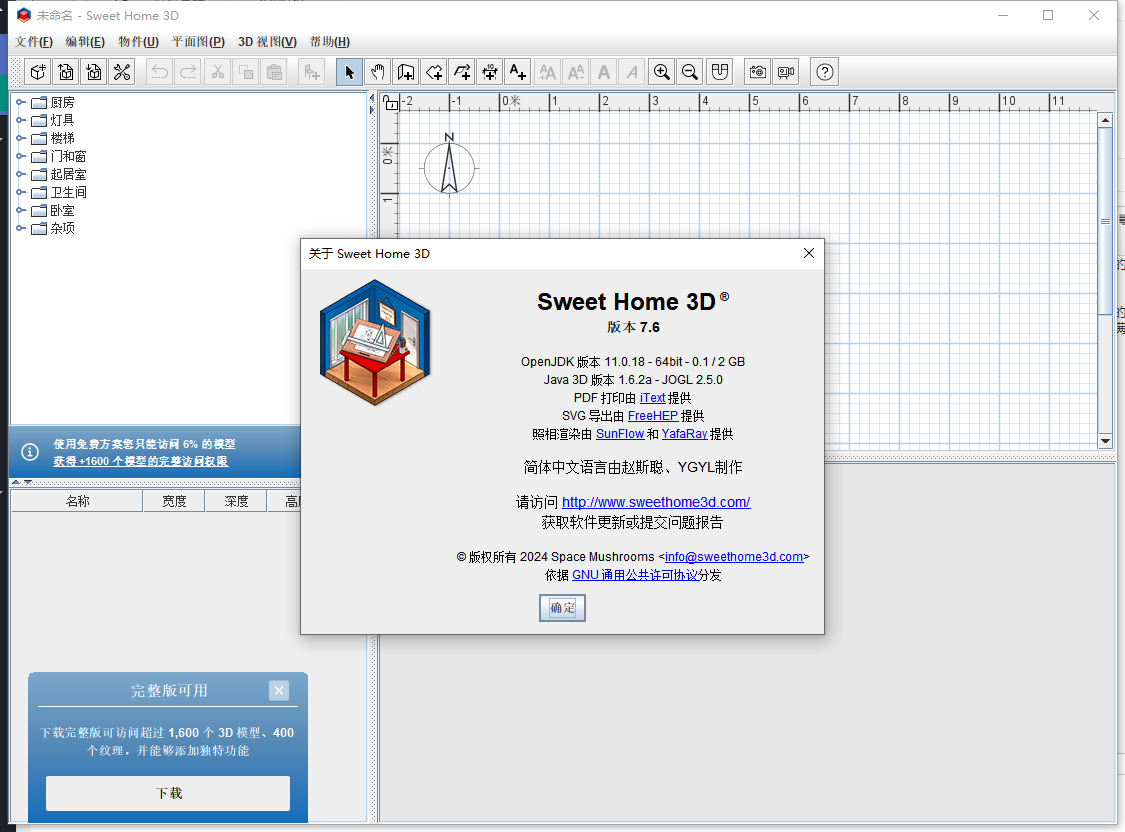1125x832 pixels.
Task: Close the 完整版可用 popup
Action: (x=279, y=690)
